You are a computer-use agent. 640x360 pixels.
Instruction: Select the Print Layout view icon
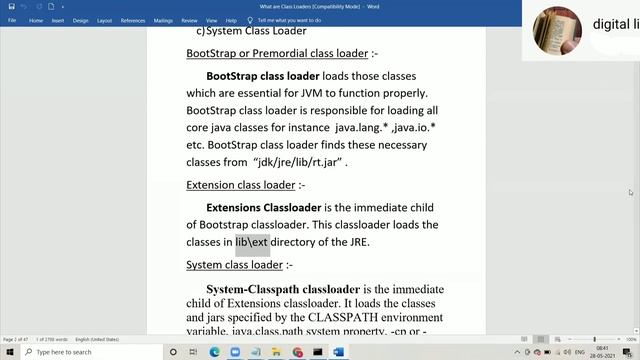(541, 339)
